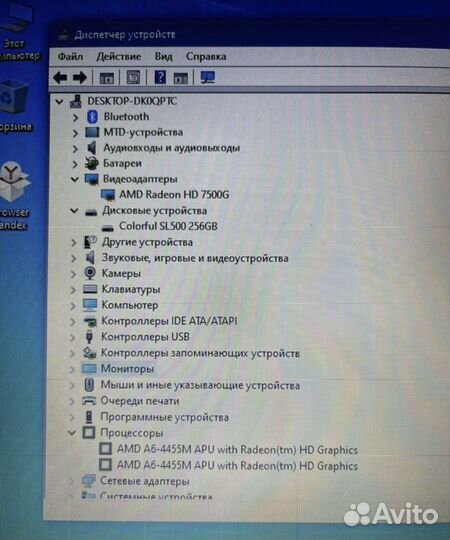Expand the Батареи category
This screenshot has width=450, height=540.
[x=75, y=164]
